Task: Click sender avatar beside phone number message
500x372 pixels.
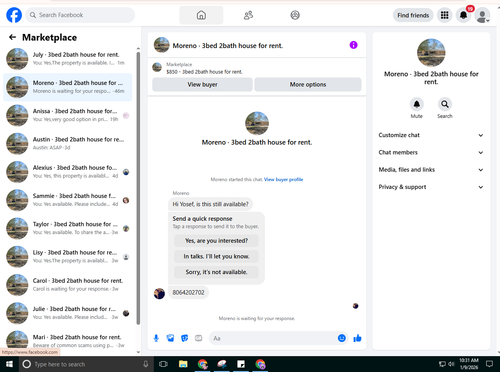Action: tap(159, 294)
